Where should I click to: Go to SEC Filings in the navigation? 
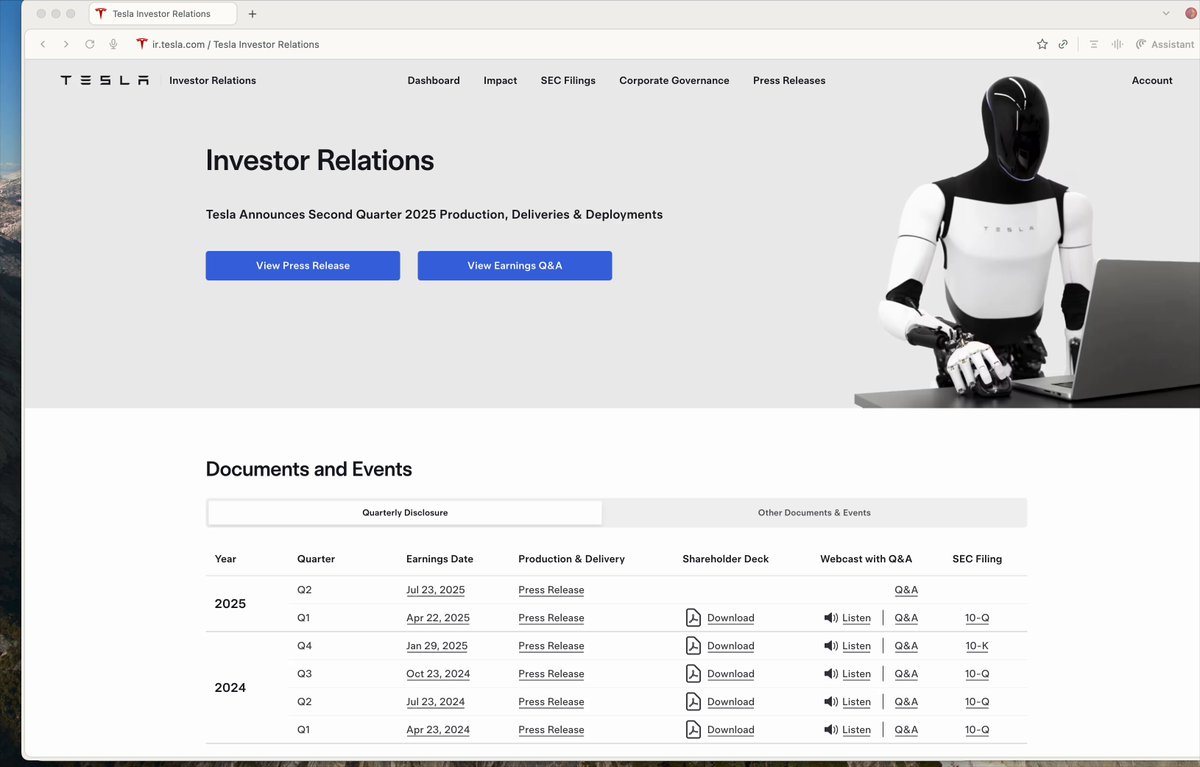[x=568, y=80]
